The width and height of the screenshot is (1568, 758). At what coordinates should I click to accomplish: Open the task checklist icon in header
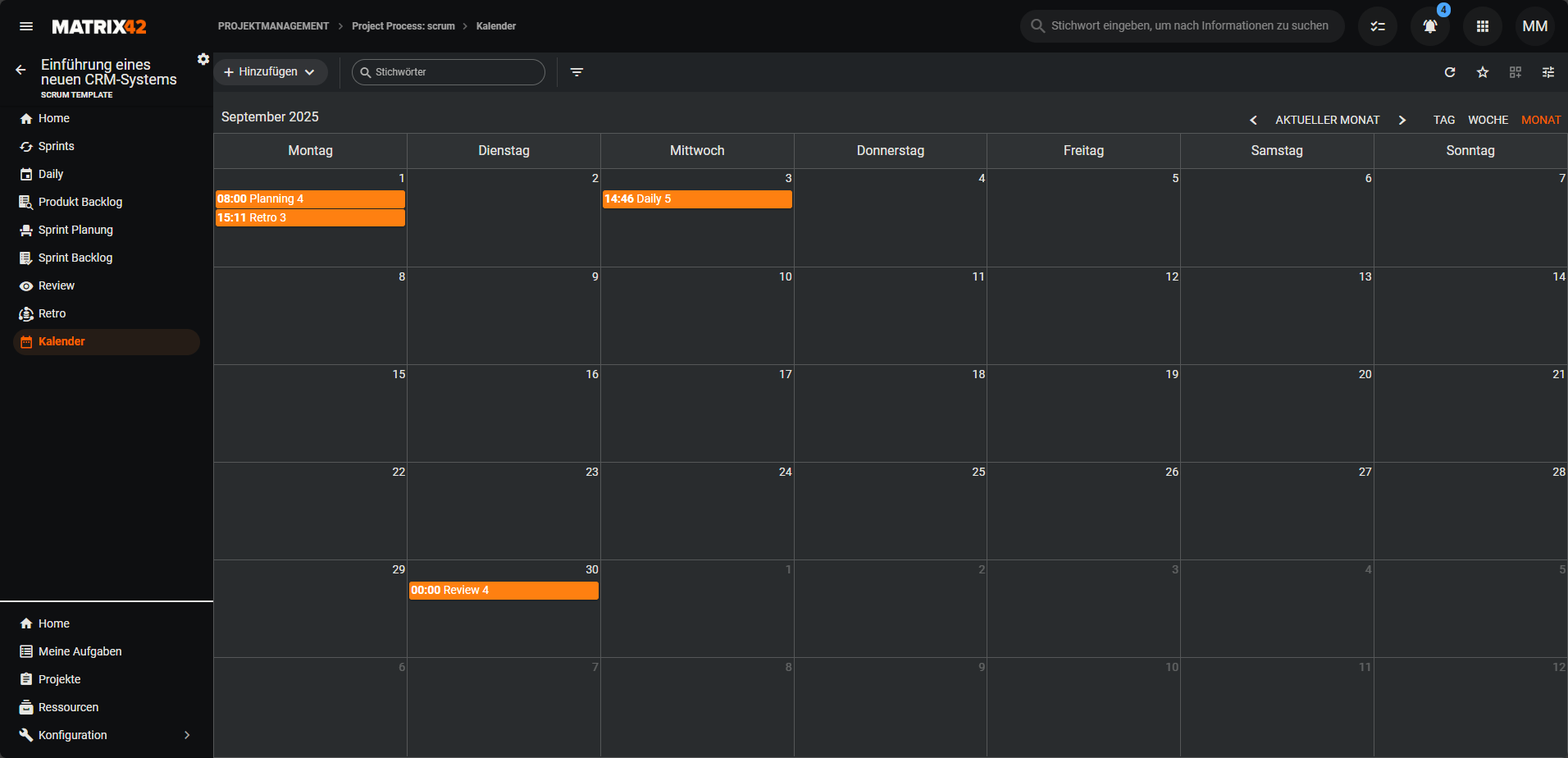coord(1377,26)
